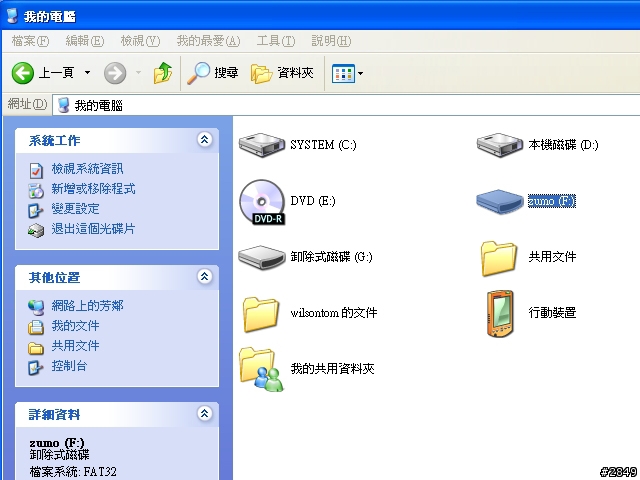This screenshot has height=480, width=640.
Task: Click the title bar My Computer icon
Action: [12, 16]
